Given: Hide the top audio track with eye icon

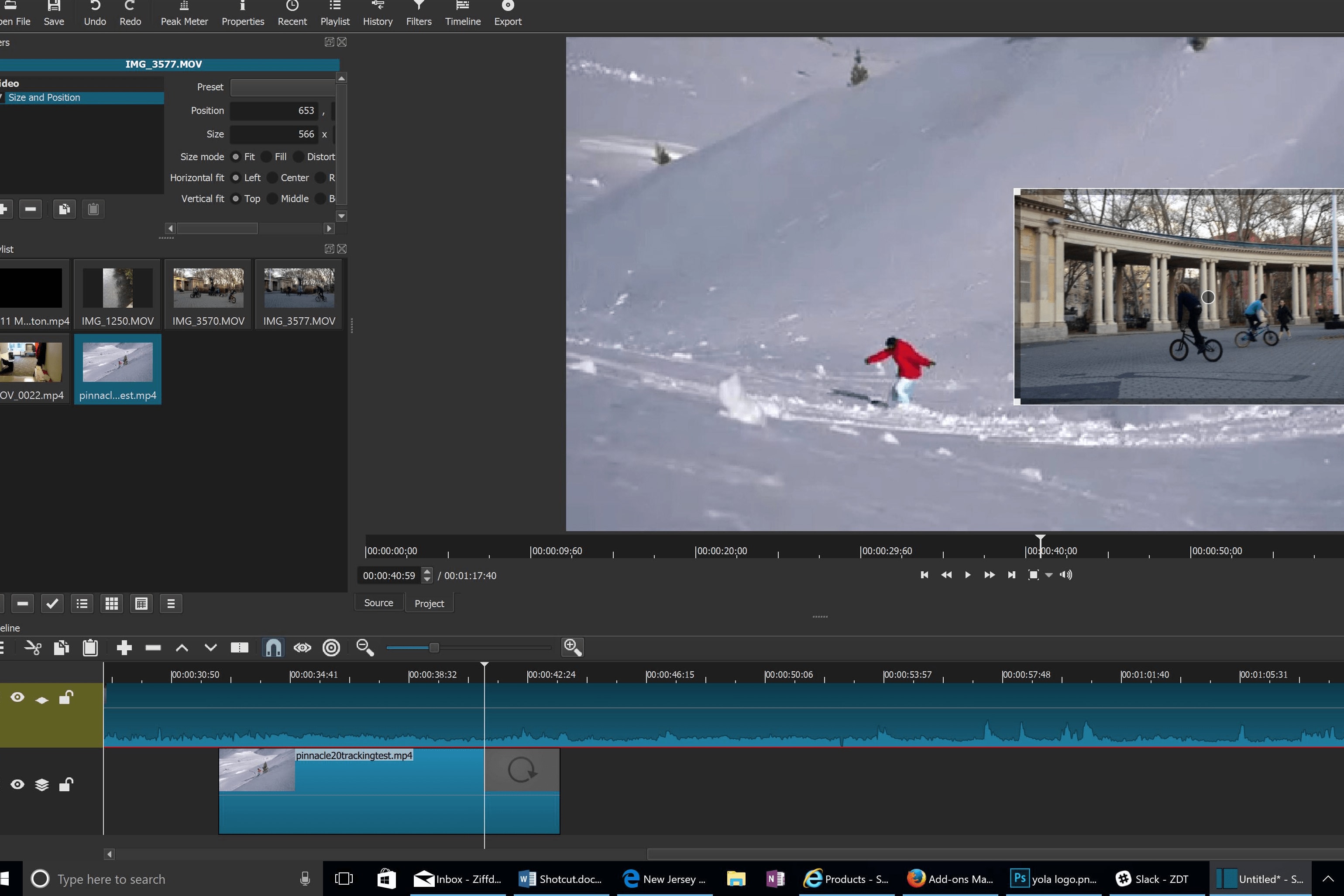Looking at the screenshot, I should (18, 697).
